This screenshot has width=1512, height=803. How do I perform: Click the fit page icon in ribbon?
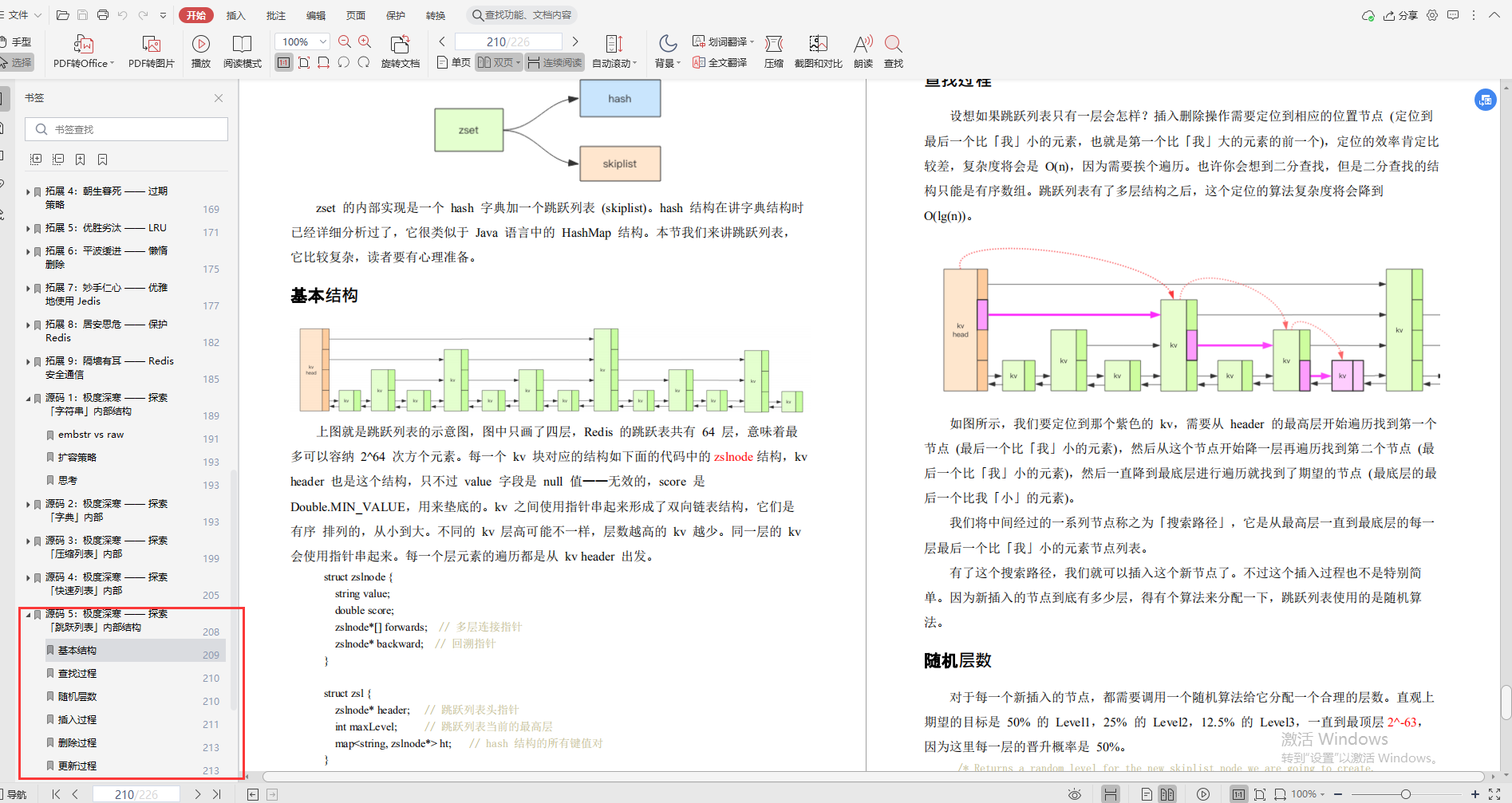coord(304,62)
